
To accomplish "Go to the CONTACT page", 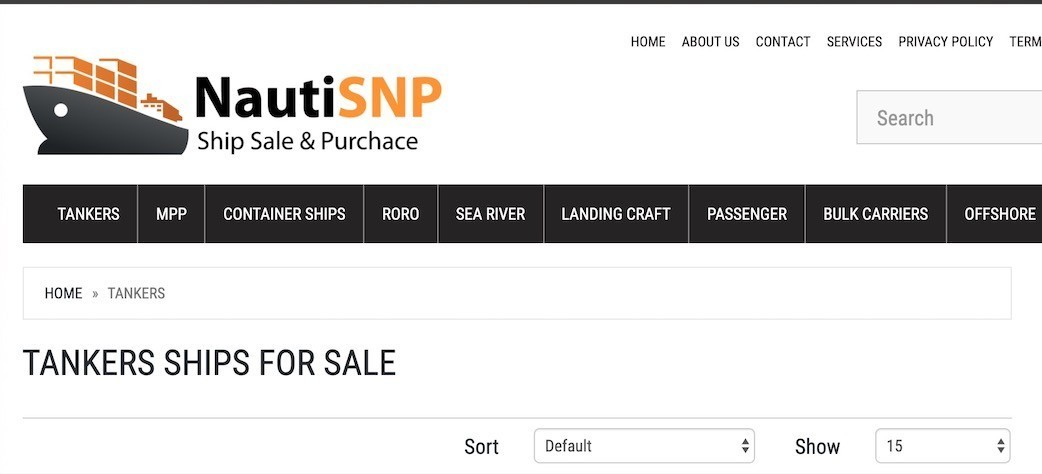I will tap(783, 42).
